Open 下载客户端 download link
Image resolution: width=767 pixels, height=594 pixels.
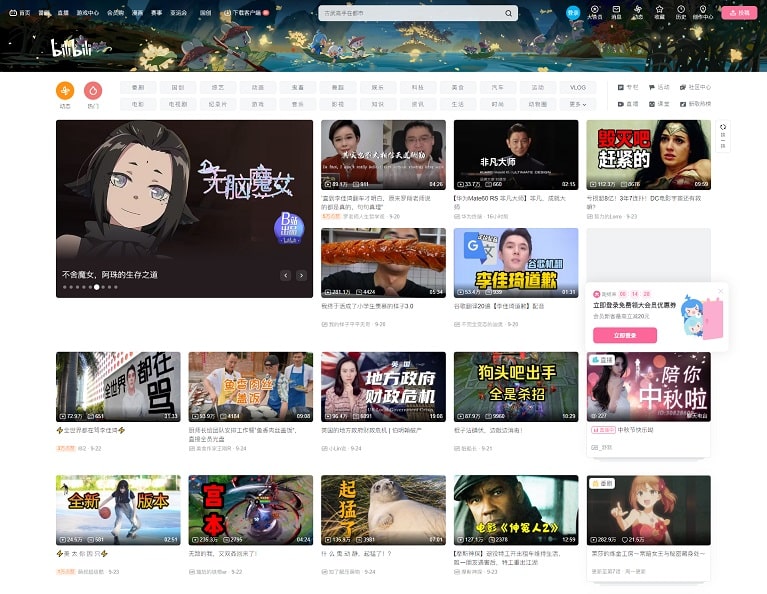246,13
